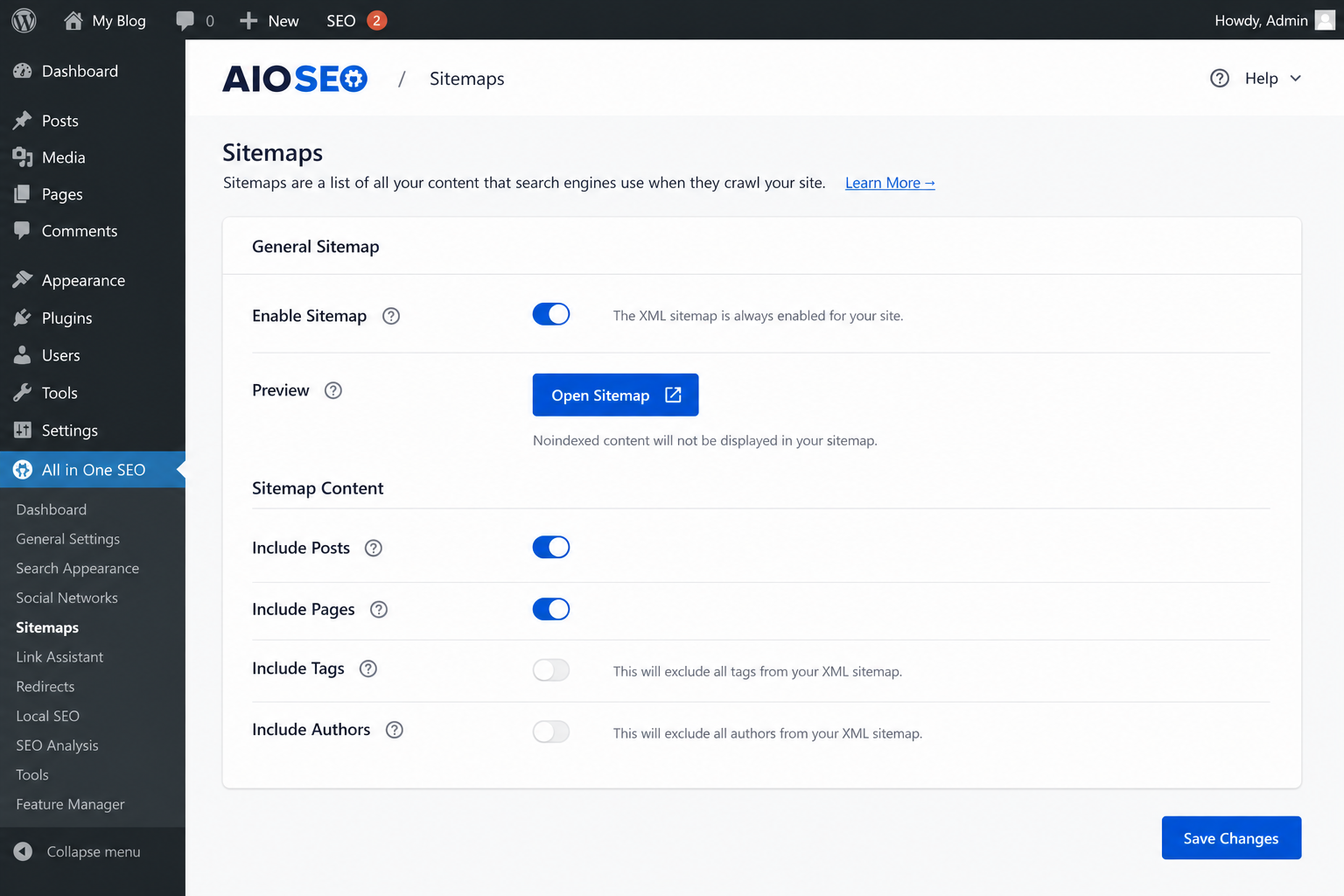The width and height of the screenshot is (1344, 896).
Task: Click the Collapse menu arrow icon
Action: 24,851
